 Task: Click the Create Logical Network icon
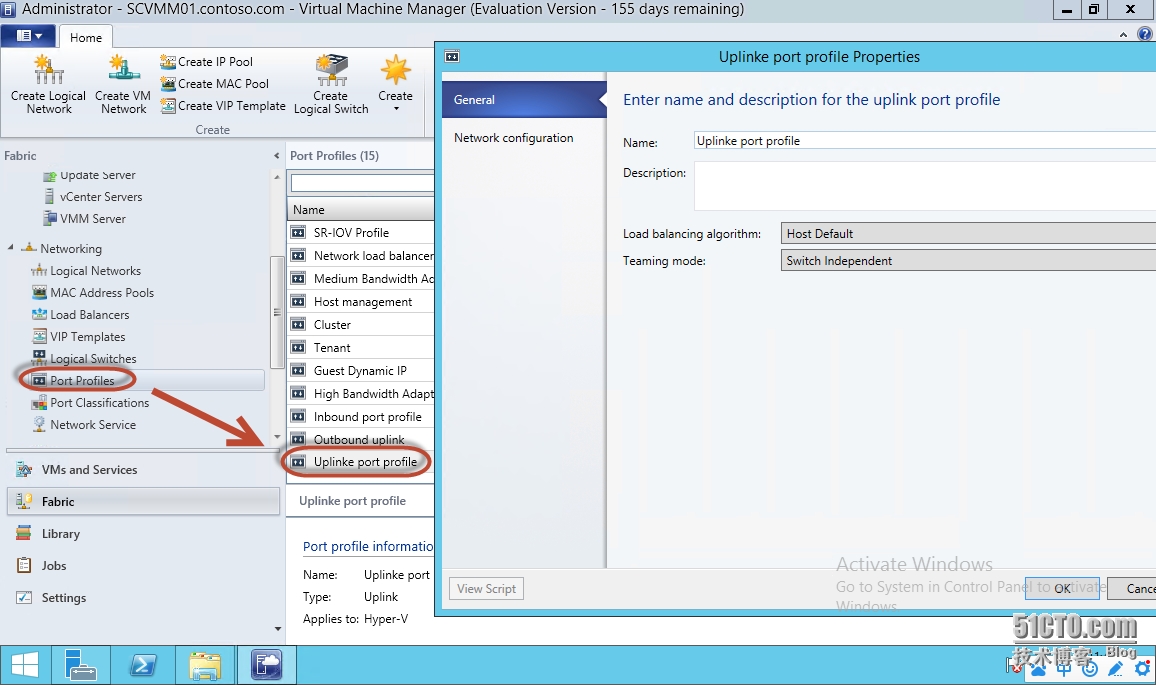click(x=49, y=70)
